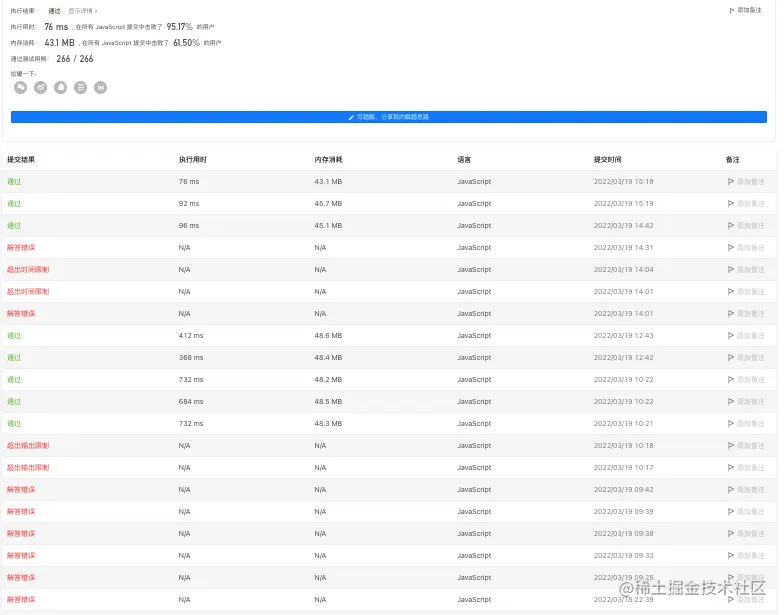This screenshot has height=615, width=784.
Task: Click the 提交时间 column header
Action: click(x=608, y=160)
